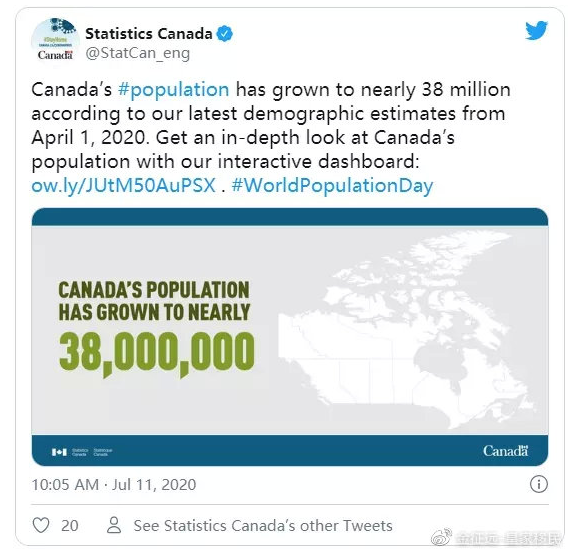Click the 20 likes count

tap(69, 526)
